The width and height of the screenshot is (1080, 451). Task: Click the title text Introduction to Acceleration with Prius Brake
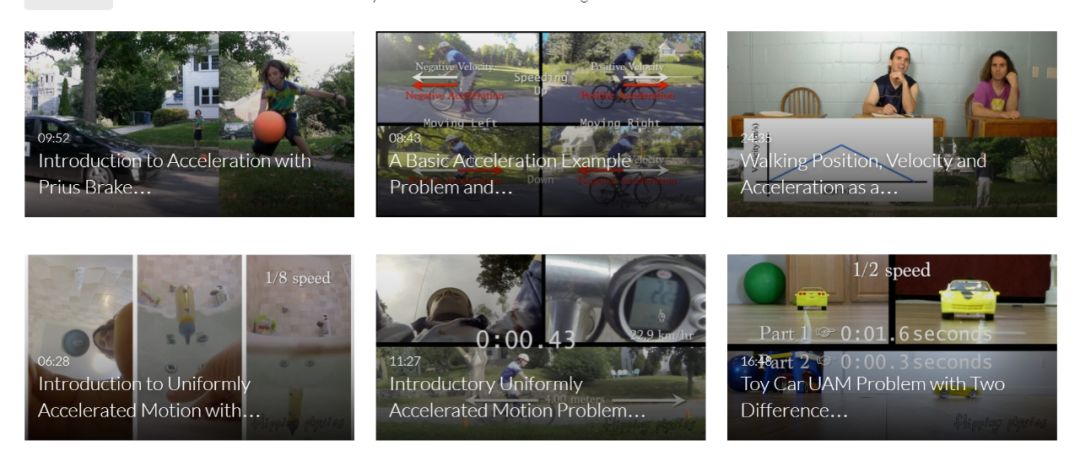pyautogui.click(x=175, y=174)
